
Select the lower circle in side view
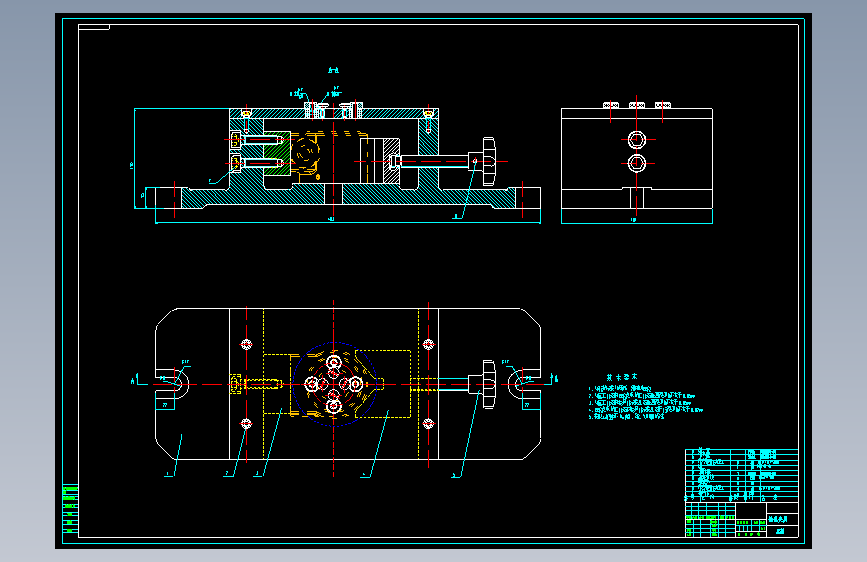[x=636, y=163]
